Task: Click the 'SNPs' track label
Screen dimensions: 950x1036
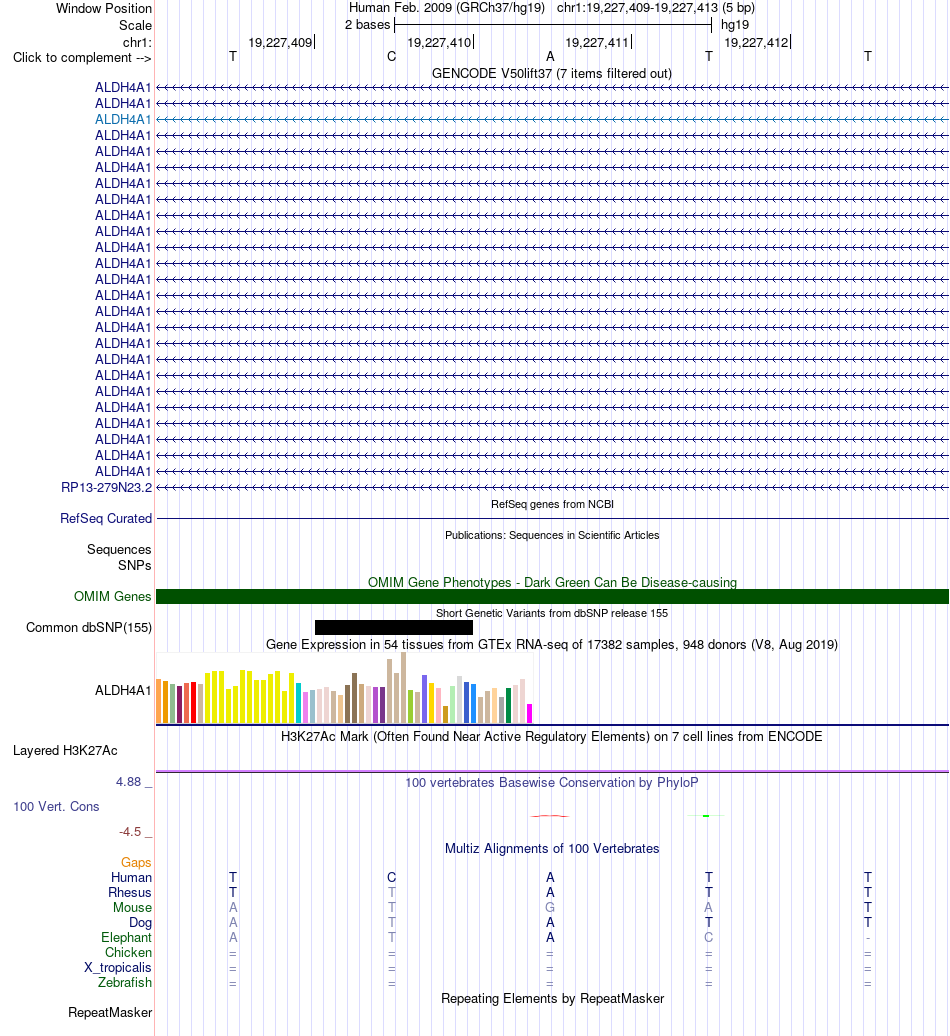Action: coord(135,566)
